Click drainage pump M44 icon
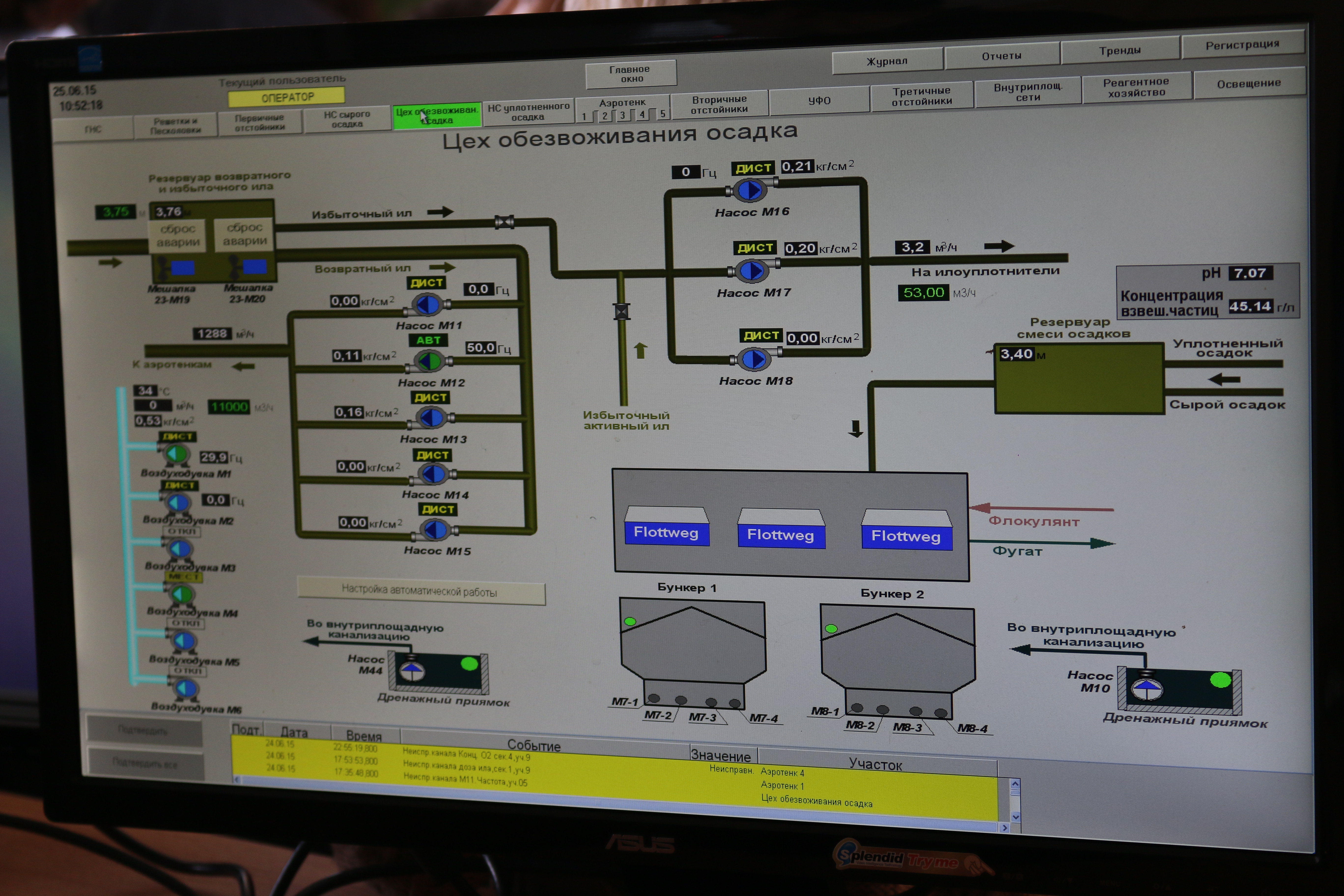Screen dimensions: 1344x896 coord(411,670)
